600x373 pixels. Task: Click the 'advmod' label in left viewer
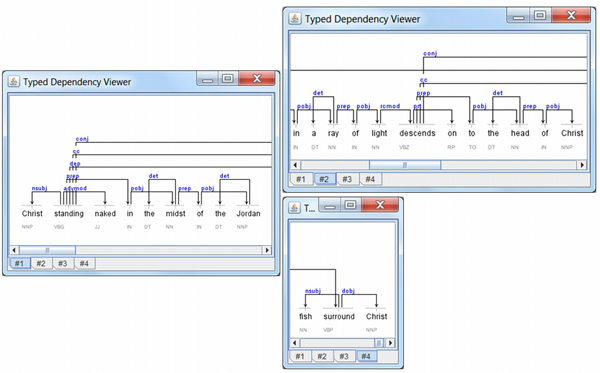[75, 188]
